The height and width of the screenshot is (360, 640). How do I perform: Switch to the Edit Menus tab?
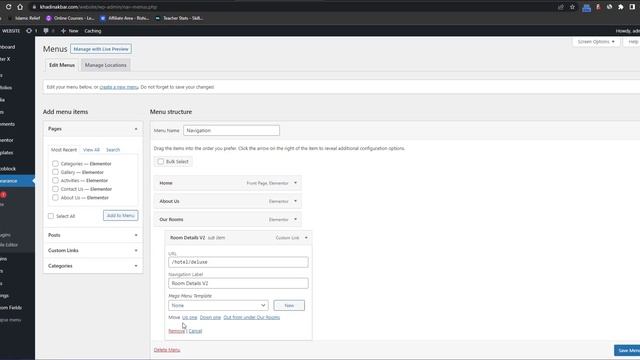pos(62,65)
